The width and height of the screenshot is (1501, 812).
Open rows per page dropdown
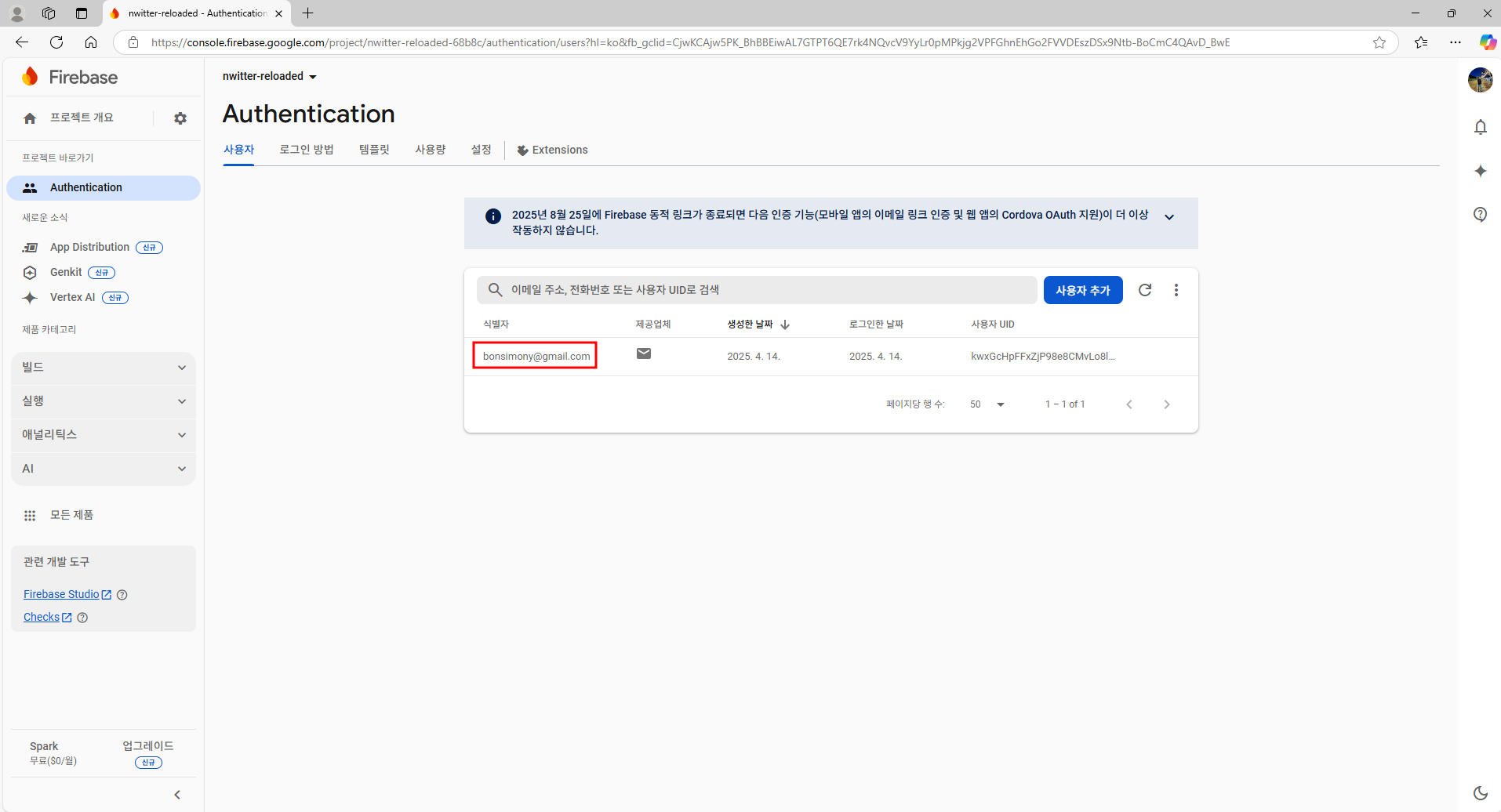[987, 404]
